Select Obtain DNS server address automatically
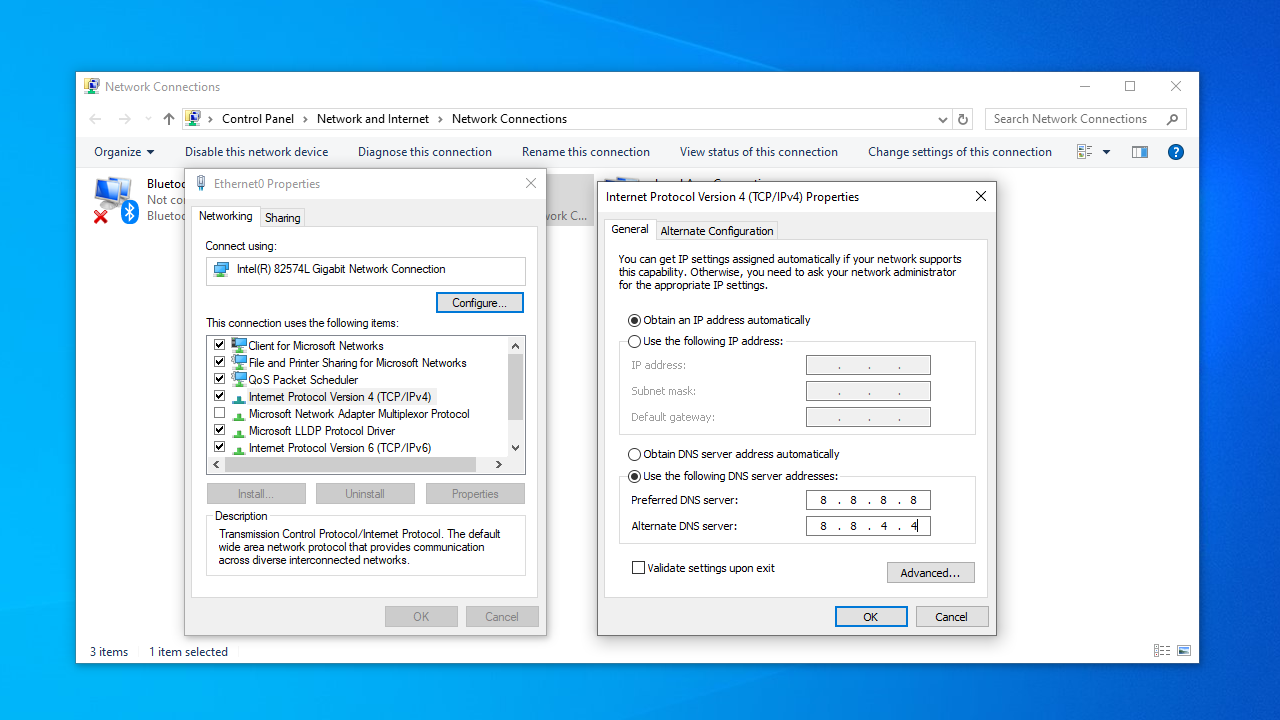The image size is (1280, 720). point(634,454)
